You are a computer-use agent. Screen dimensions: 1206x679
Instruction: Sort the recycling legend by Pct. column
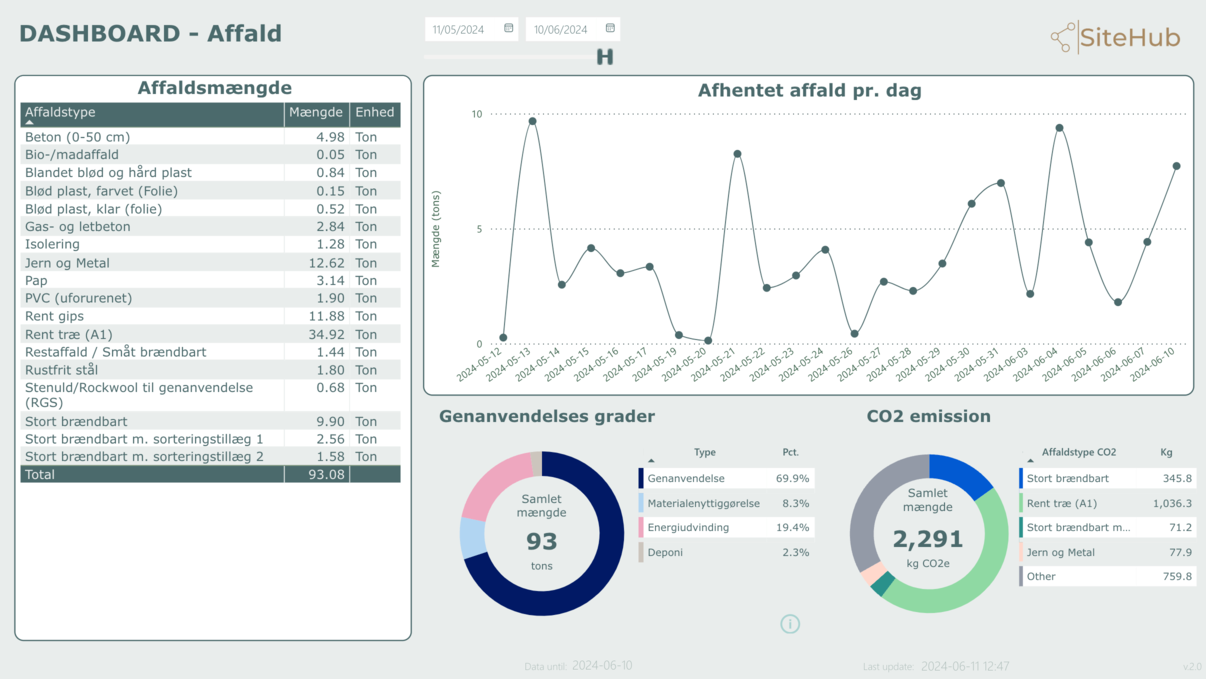click(790, 453)
